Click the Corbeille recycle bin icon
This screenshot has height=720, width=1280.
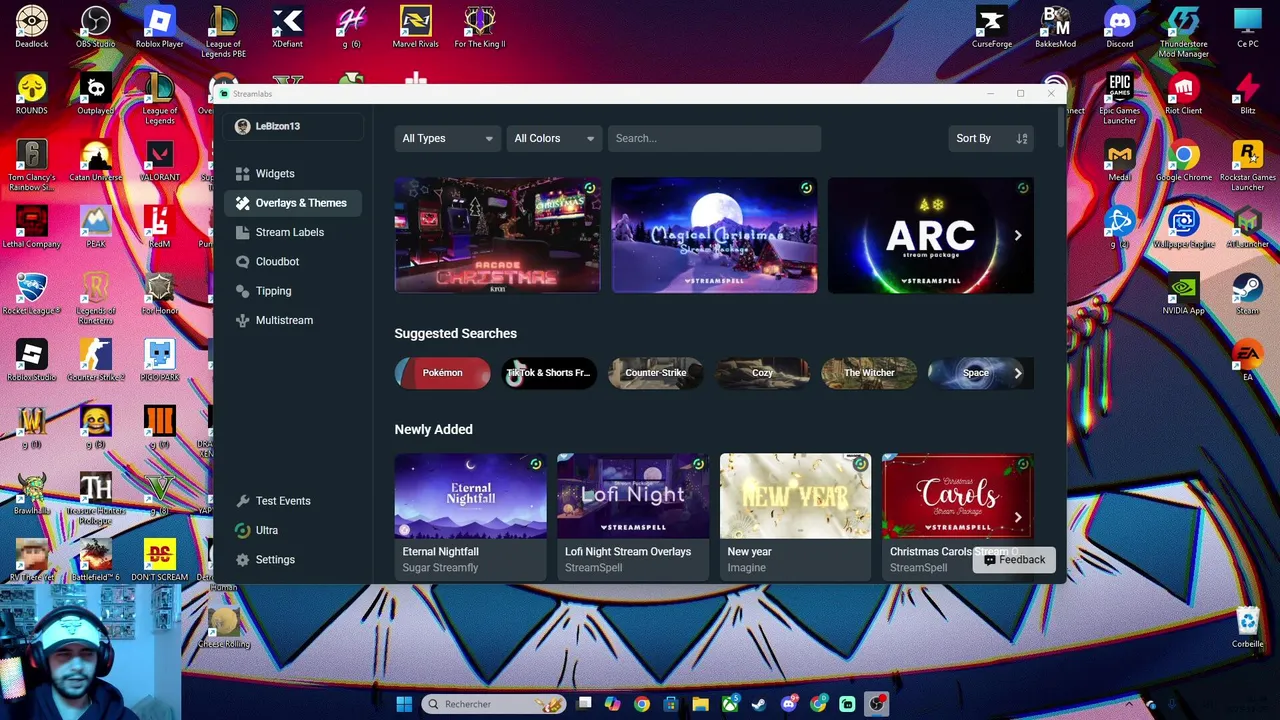coord(1248,627)
